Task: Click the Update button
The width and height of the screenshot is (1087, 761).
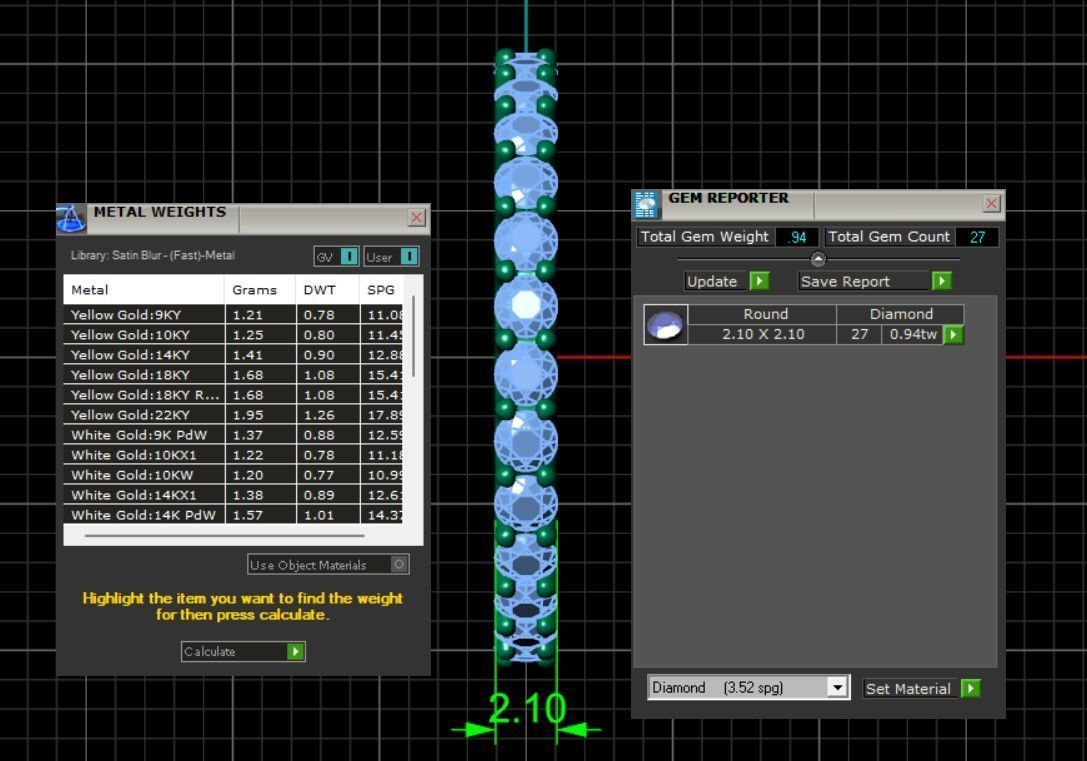Action: click(714, 281)
